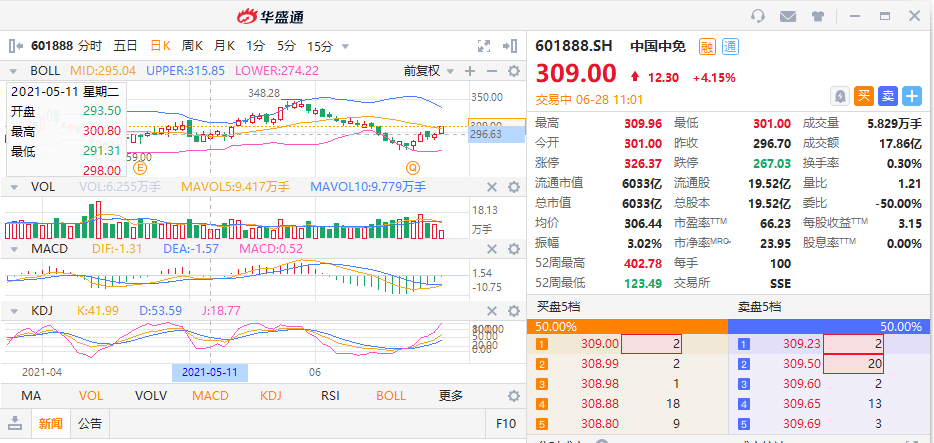This screenshot has height=443, width=934.
Task: Click the F10 company info button
Action: tap(506, 423)
